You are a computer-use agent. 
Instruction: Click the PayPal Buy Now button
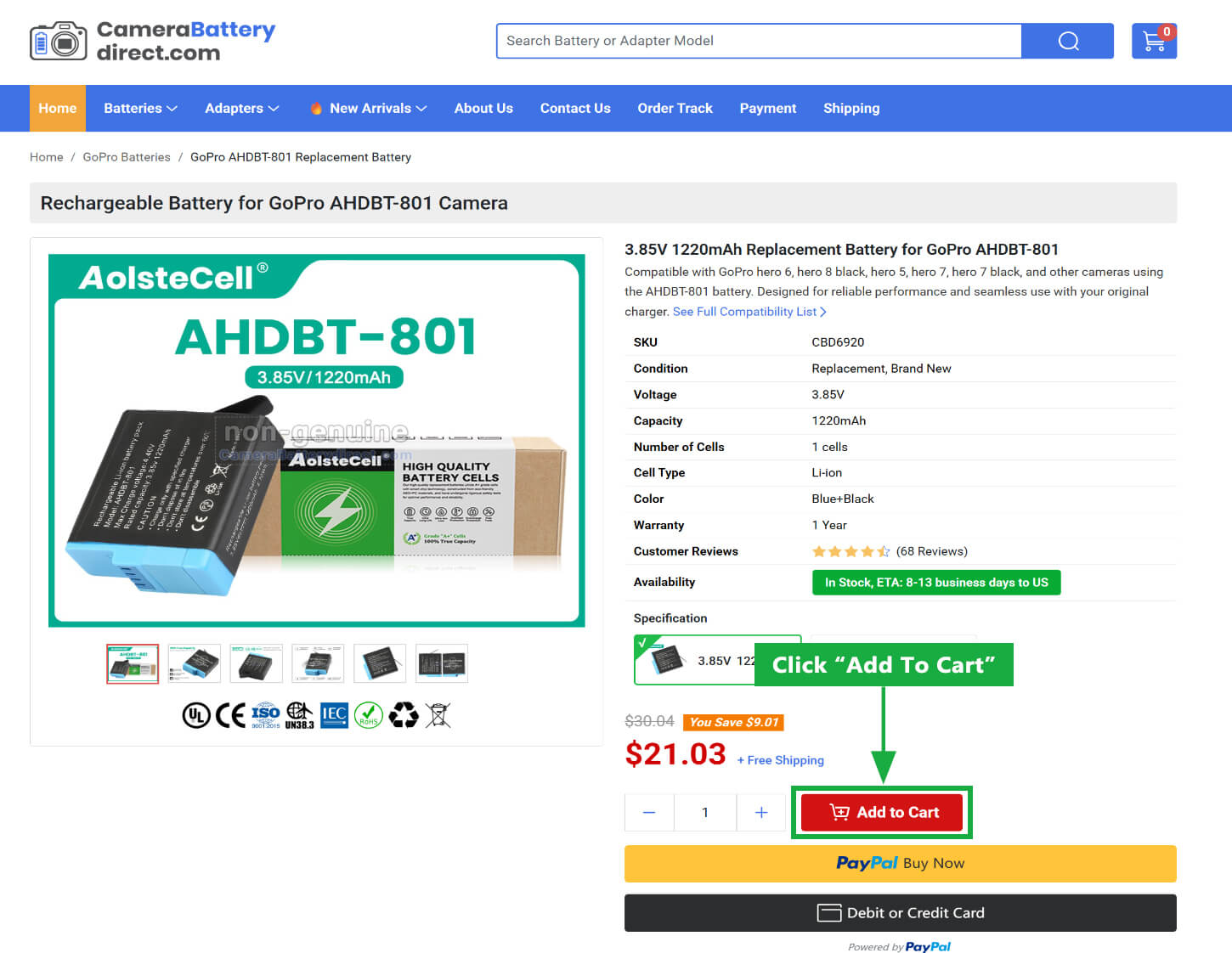pos(901,864)
